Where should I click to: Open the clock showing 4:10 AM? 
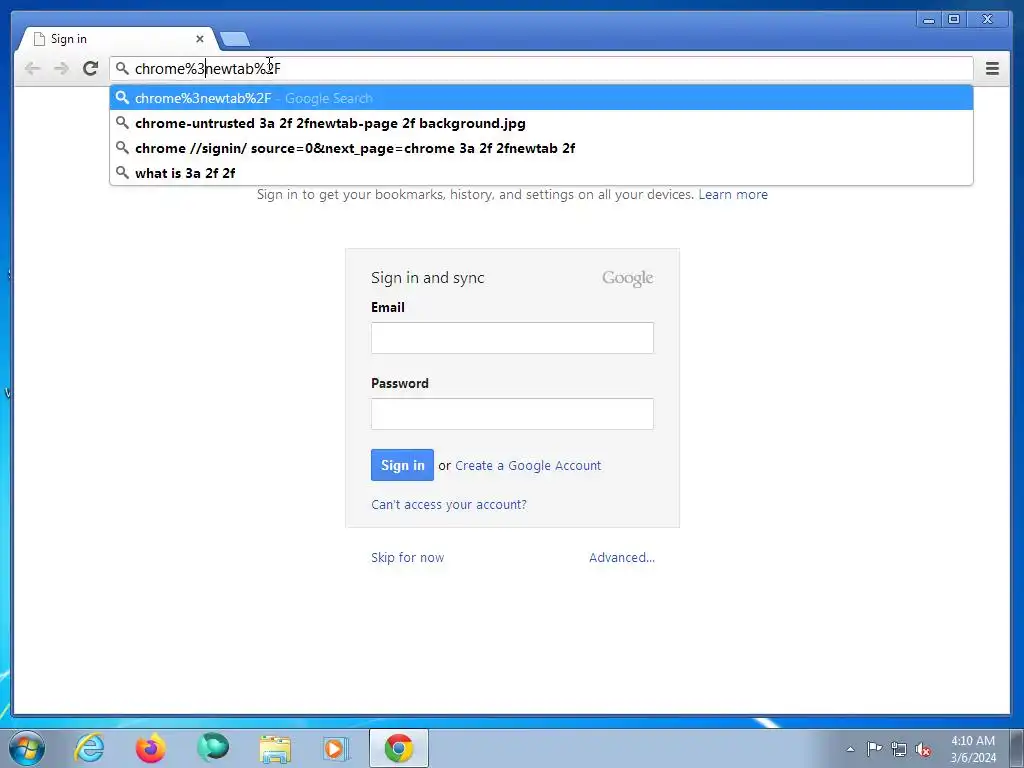point(973,749)
